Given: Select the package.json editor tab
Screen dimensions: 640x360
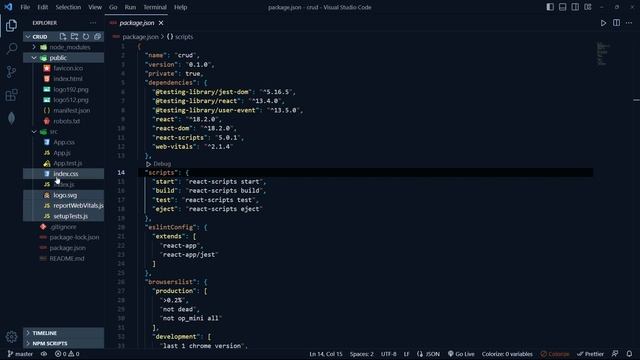Looking at the screenshot, I should tap(136, 23).
